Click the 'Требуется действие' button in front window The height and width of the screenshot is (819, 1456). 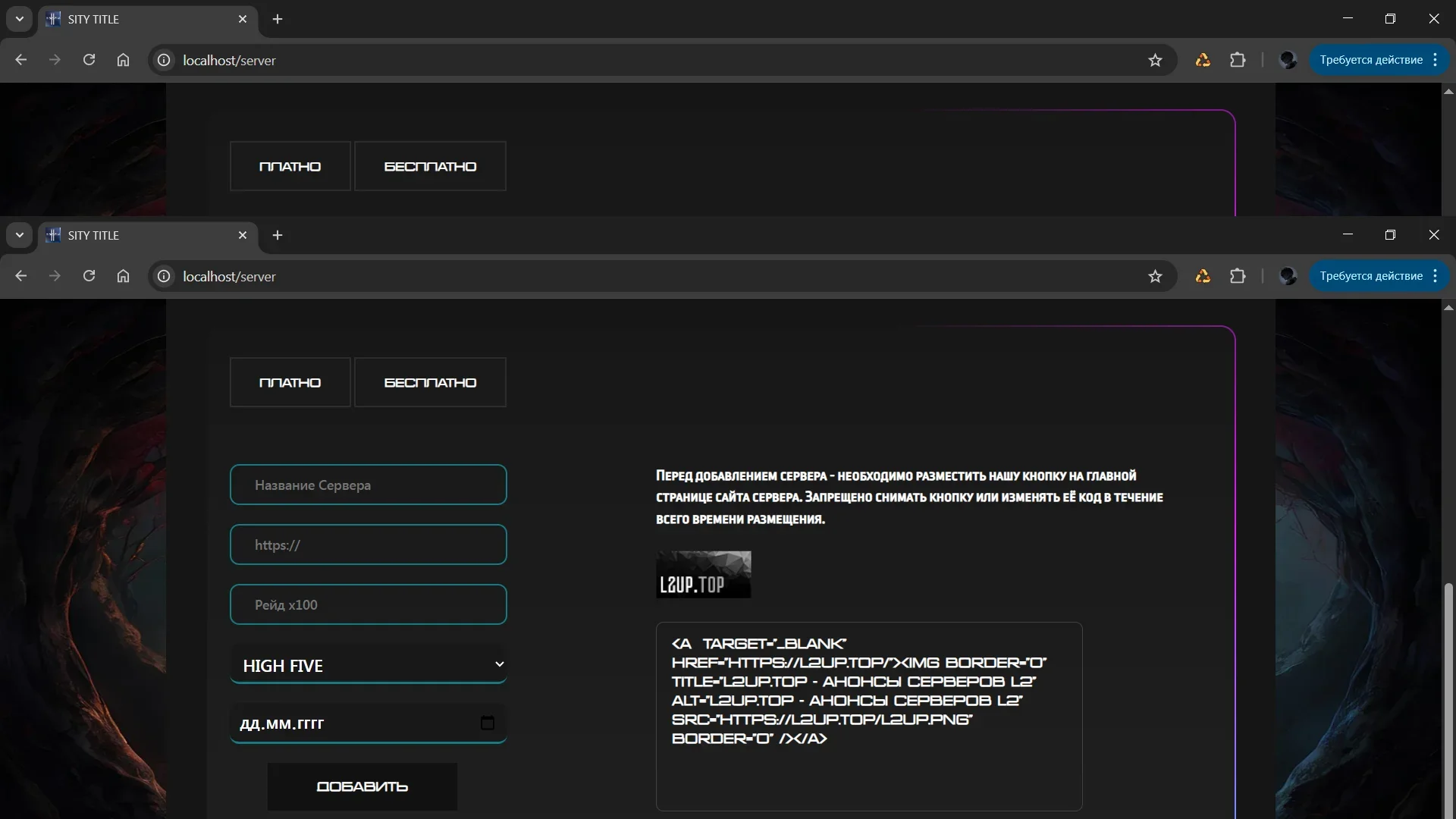pos(1371,276)
